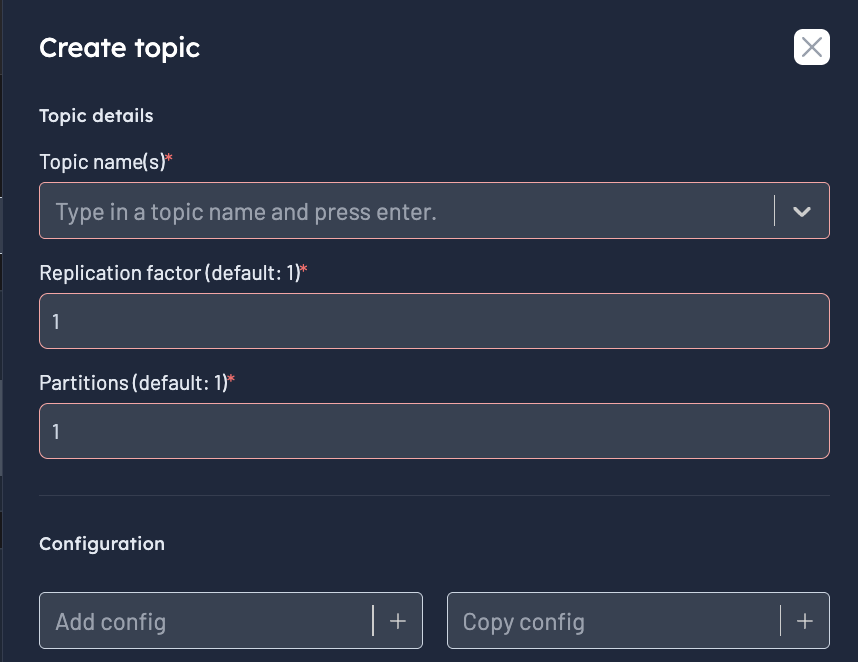
Task: Focus the topic name entry field
Action: click(x=400, y=211)
